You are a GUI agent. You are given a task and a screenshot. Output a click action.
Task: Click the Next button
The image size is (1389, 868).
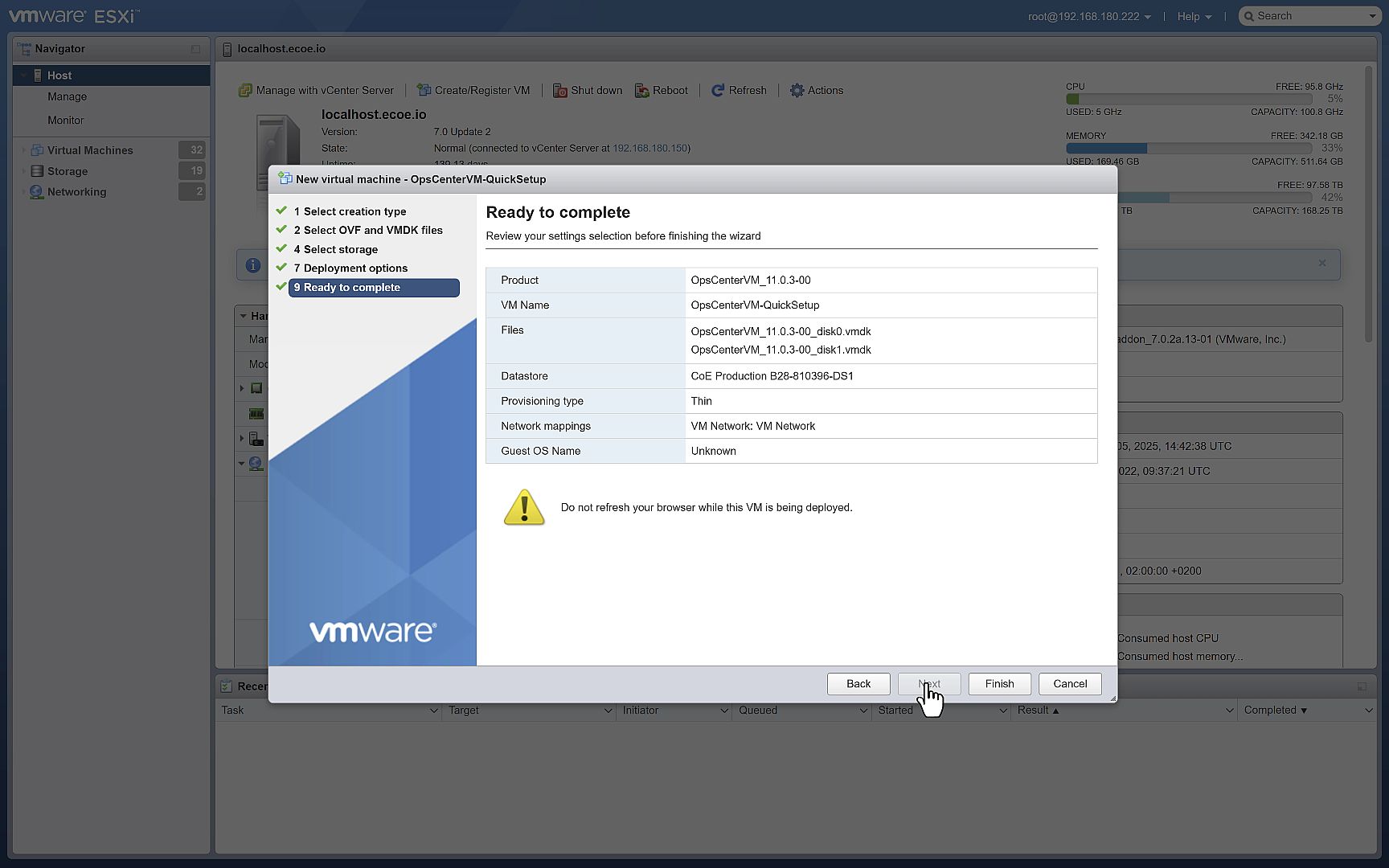click(x=929, y=684)
